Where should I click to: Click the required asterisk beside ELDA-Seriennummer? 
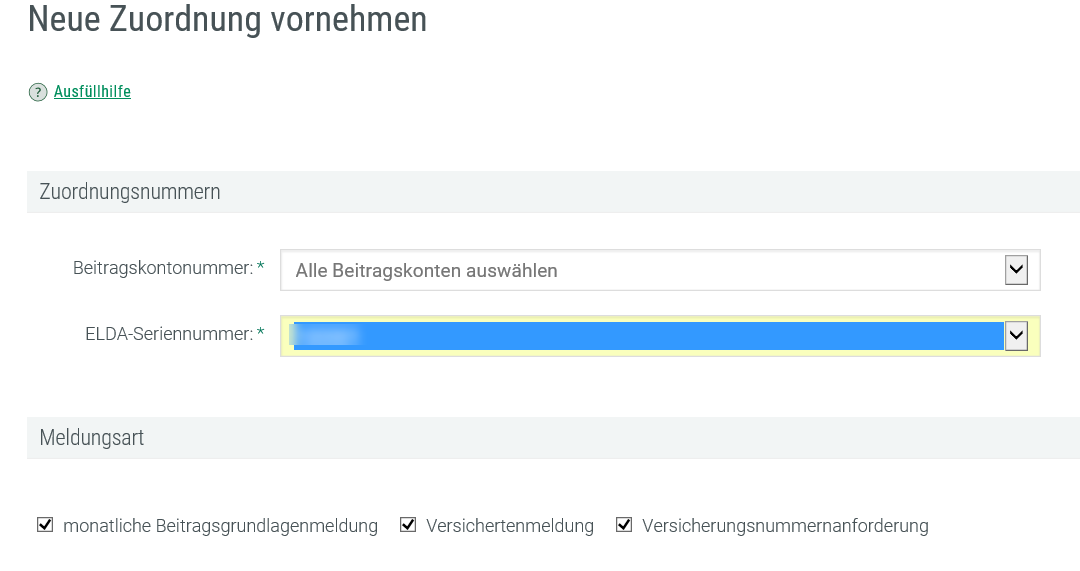click(261, 333)
